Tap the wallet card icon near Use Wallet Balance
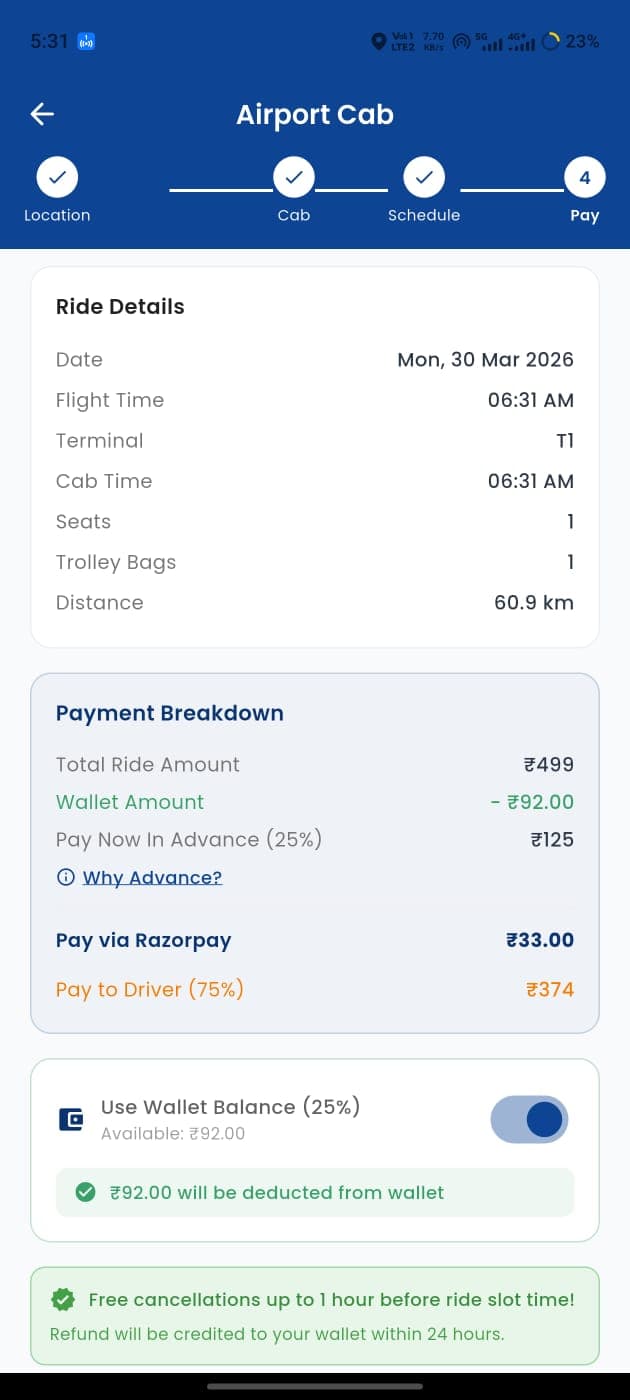The width and height of the screenshot is (630, 1400). click(71, 1119)
